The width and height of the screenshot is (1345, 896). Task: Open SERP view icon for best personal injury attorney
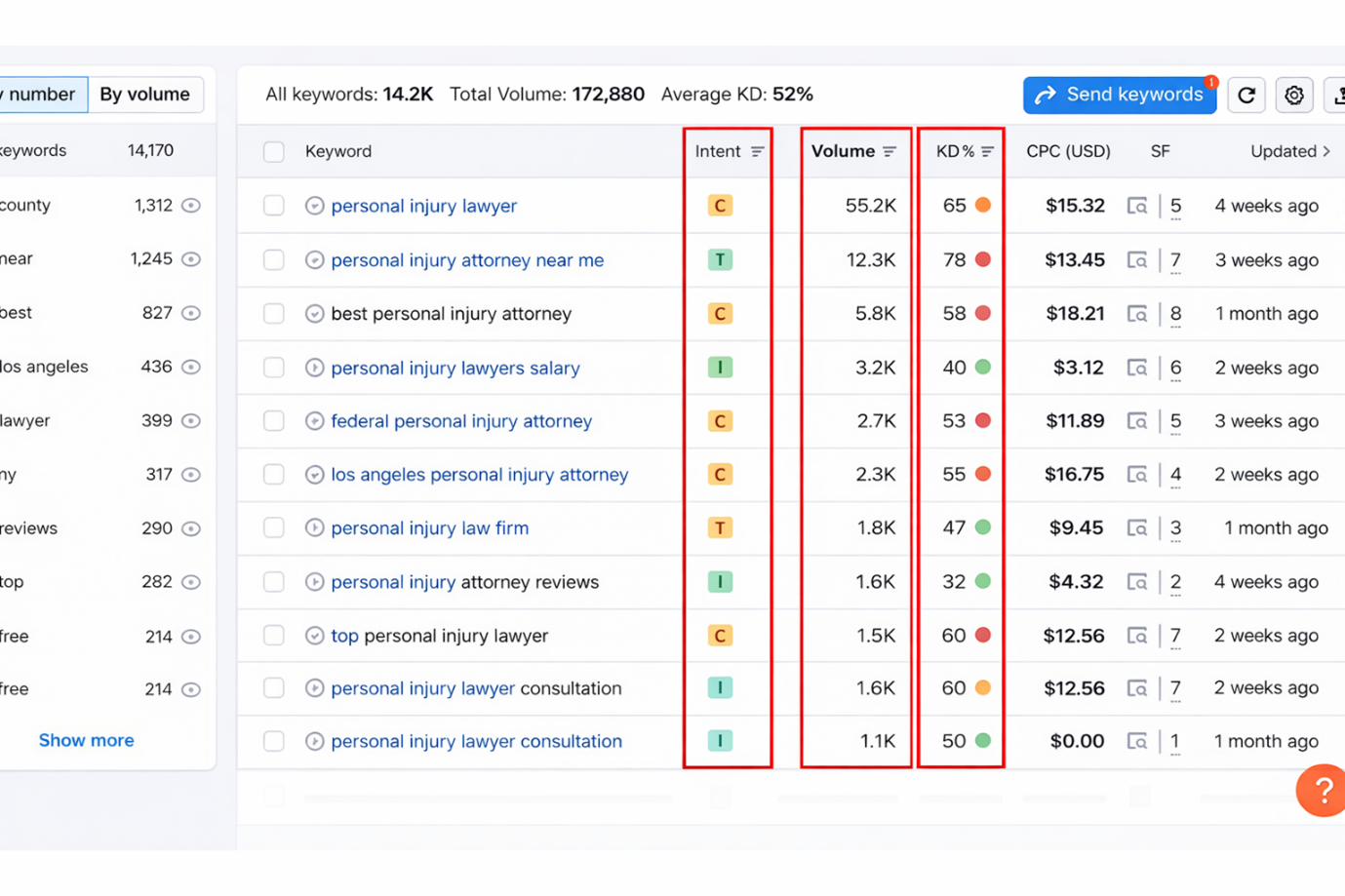(1137, 314)
